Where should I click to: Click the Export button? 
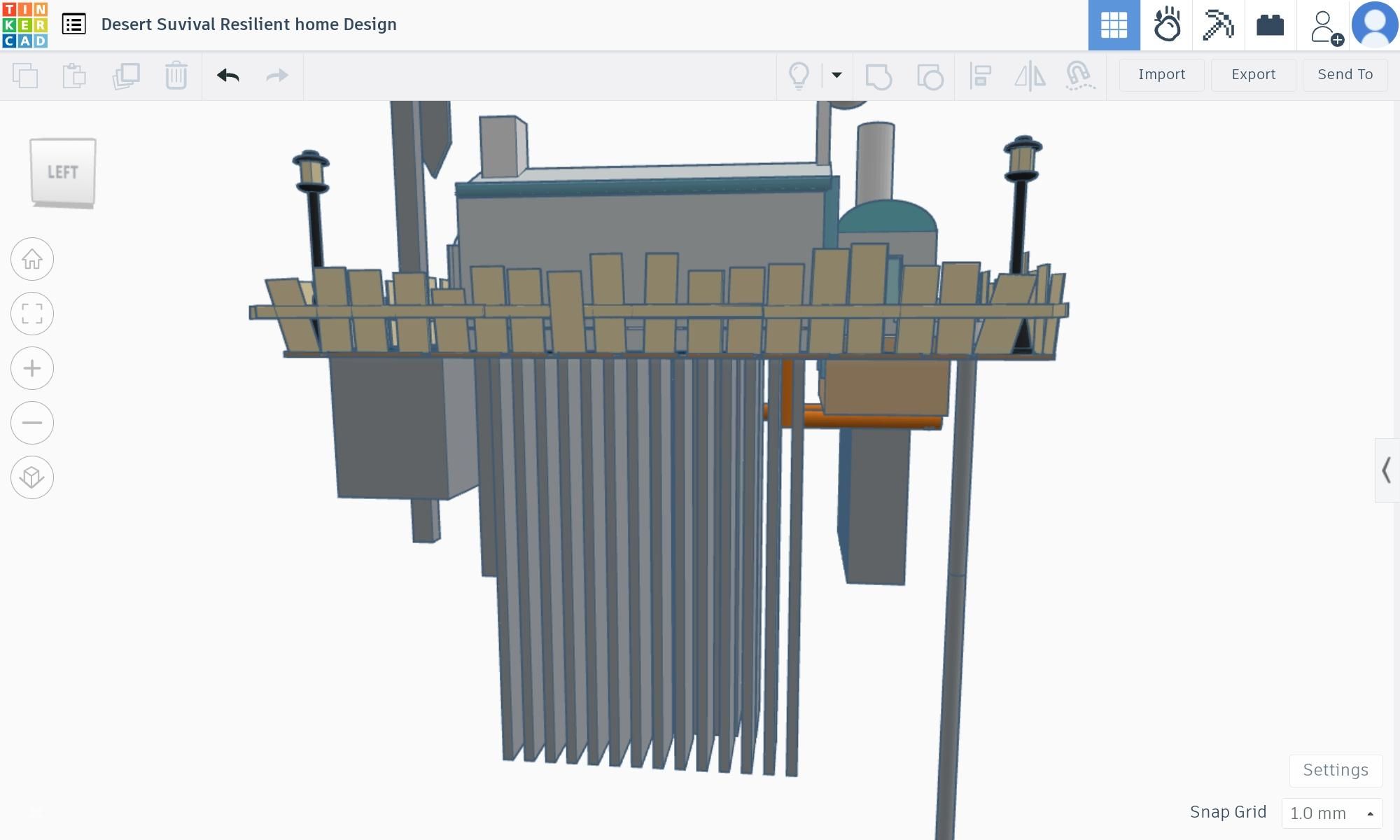(1253, 74)
